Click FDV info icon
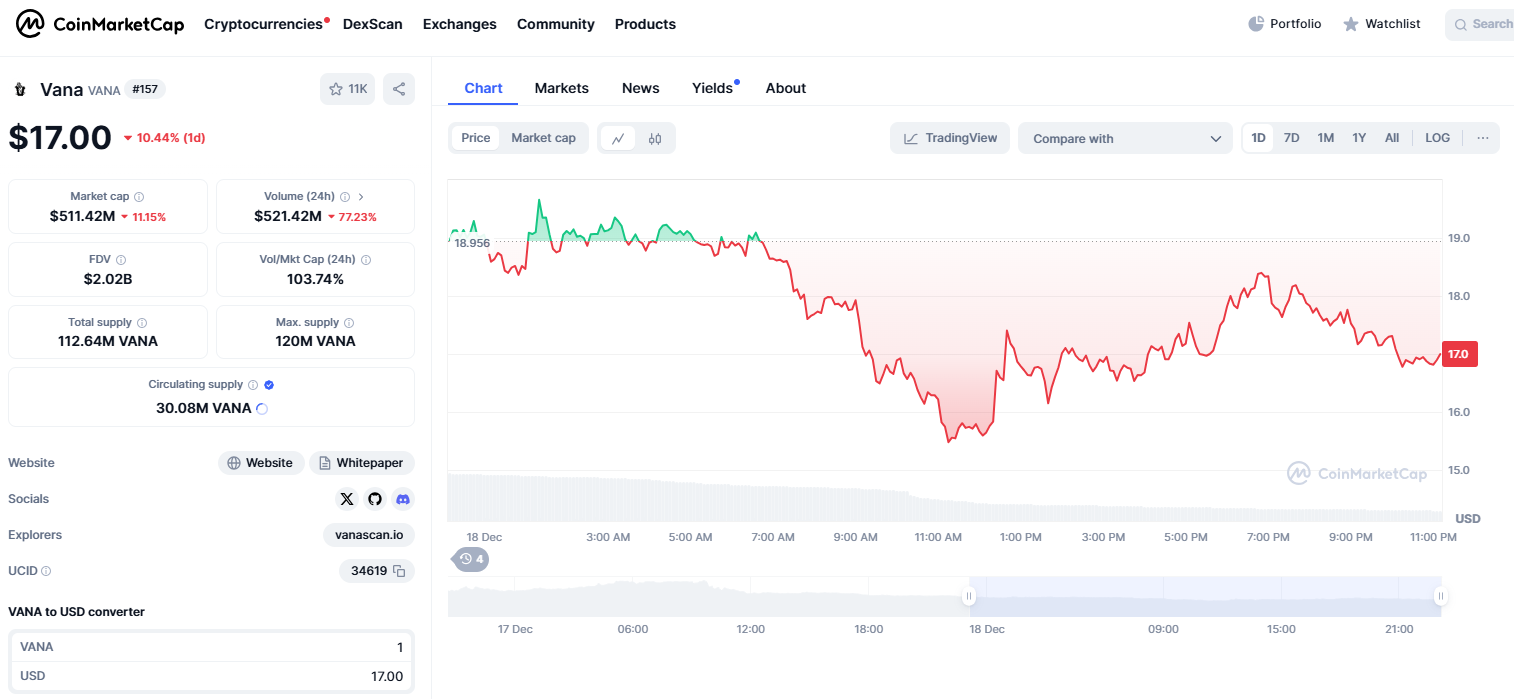 (x=121, y=260)
